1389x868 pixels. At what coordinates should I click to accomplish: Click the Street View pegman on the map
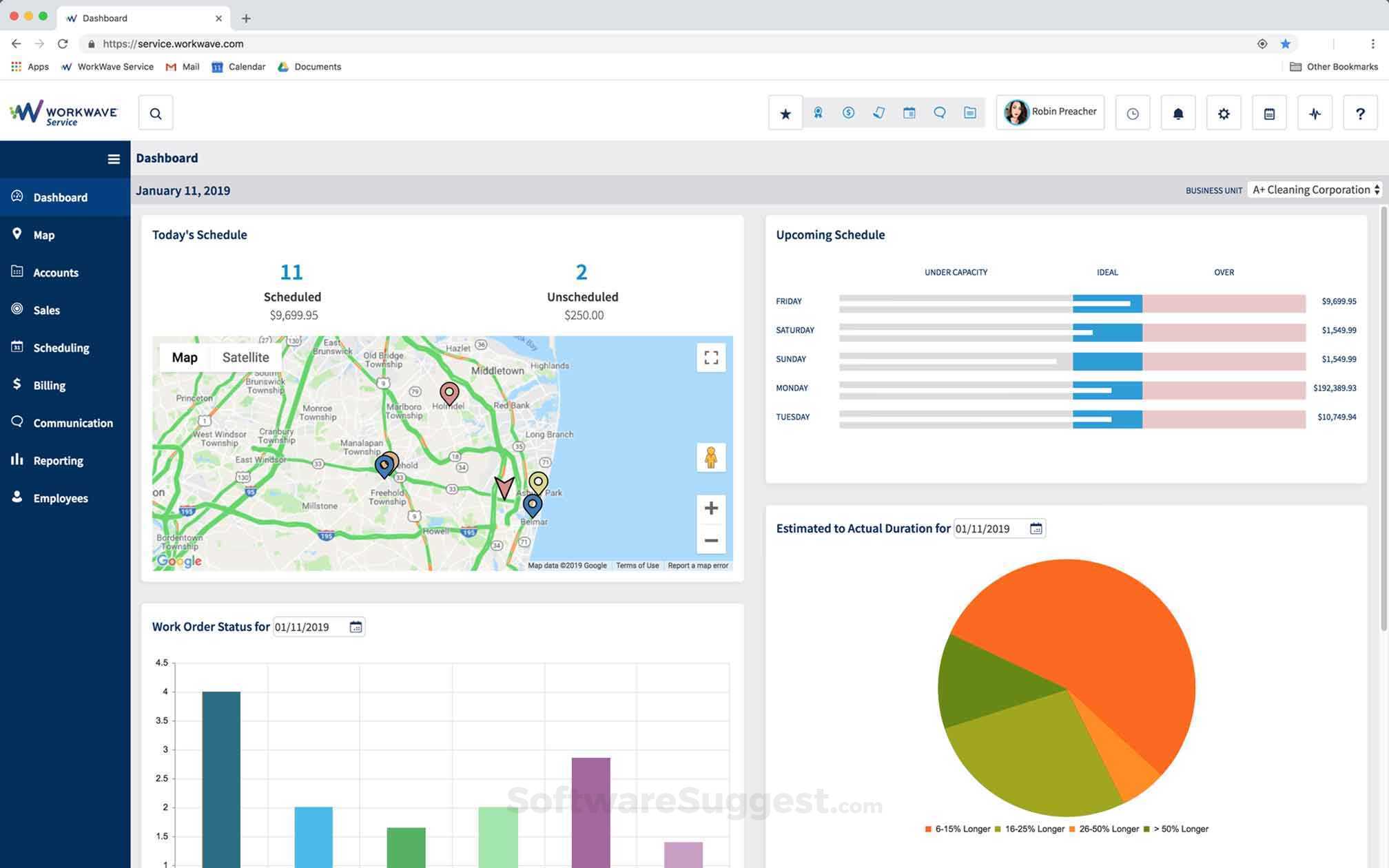710,457
